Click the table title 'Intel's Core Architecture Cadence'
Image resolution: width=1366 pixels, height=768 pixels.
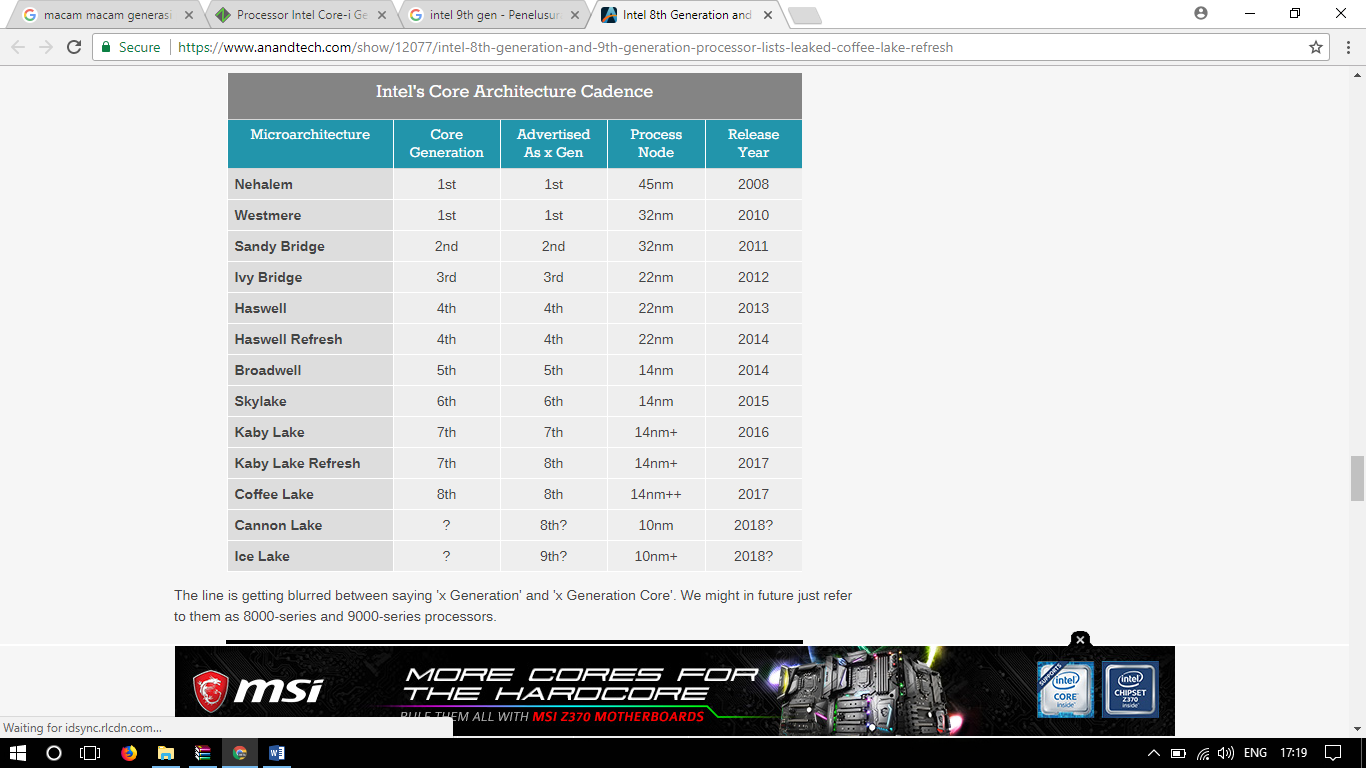coord(514,91)
